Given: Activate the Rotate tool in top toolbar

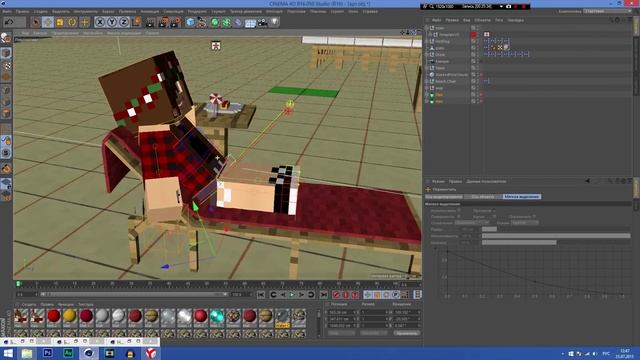Looking at the screenshot, I should click(x=72, y=22).
